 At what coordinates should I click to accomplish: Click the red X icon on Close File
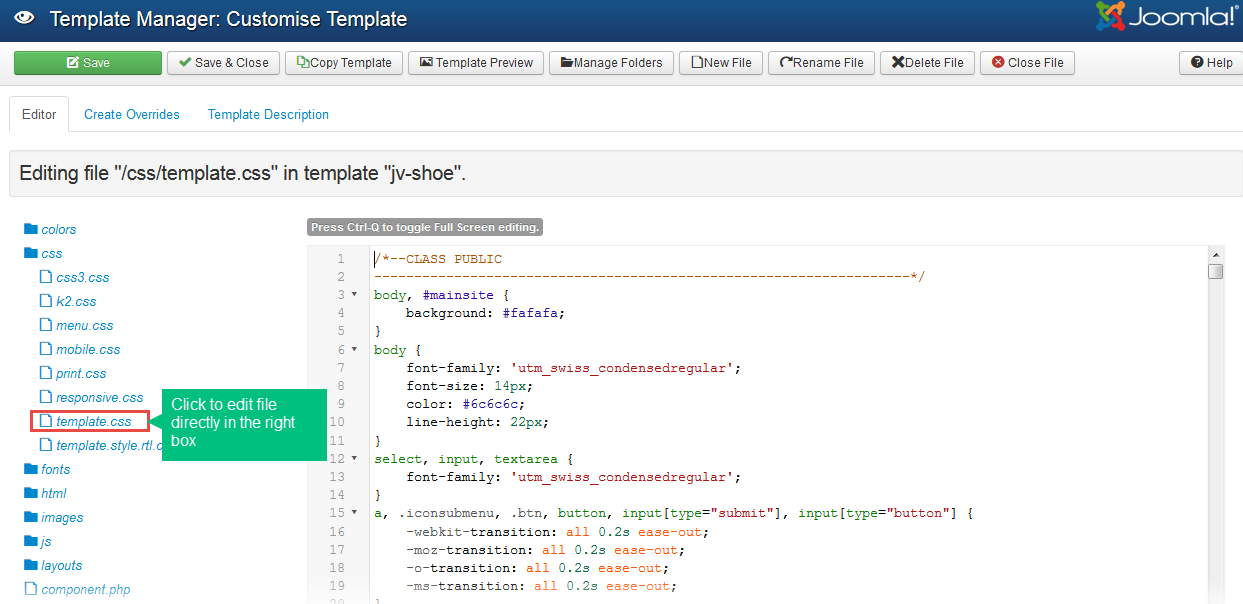(998, 63)
